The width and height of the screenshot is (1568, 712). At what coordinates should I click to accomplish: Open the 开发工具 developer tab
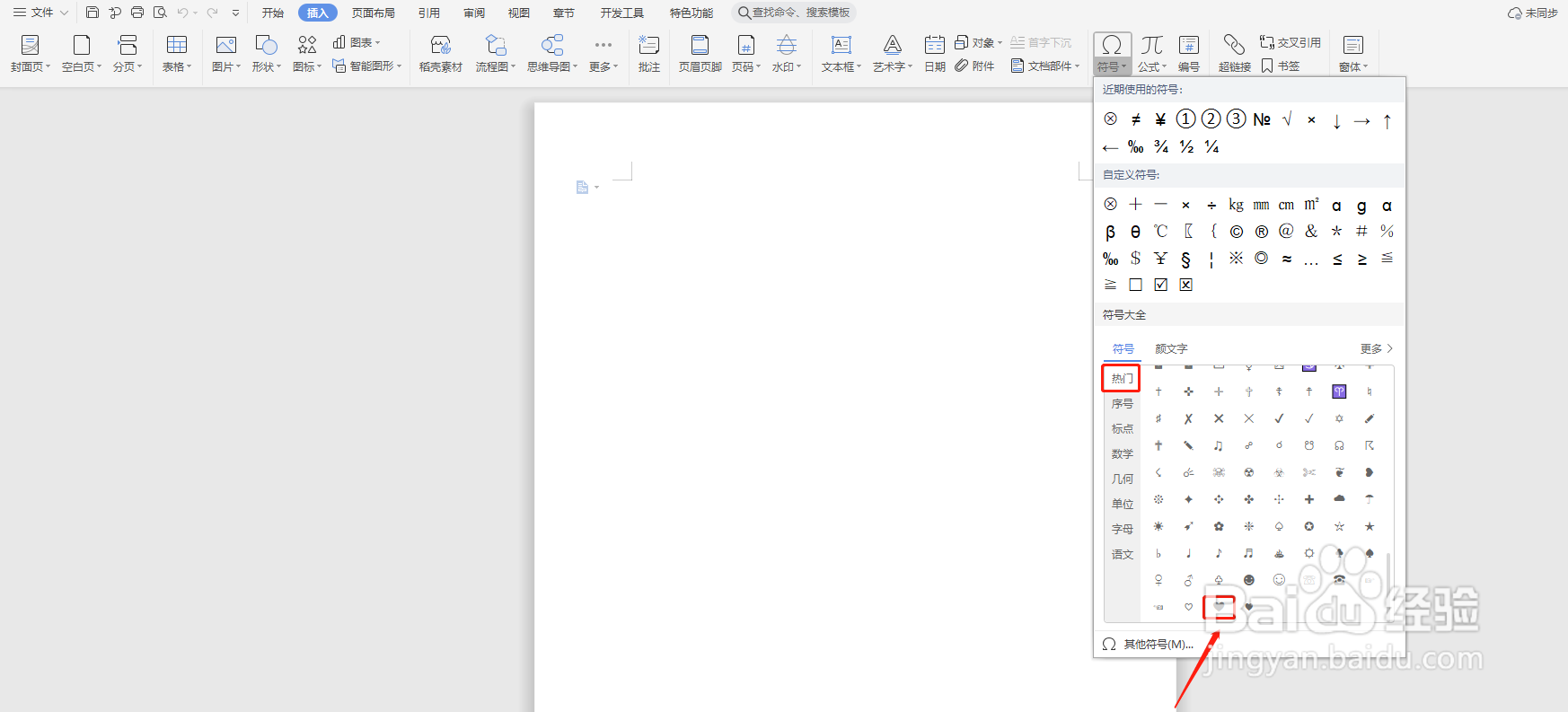pos(622,13)
